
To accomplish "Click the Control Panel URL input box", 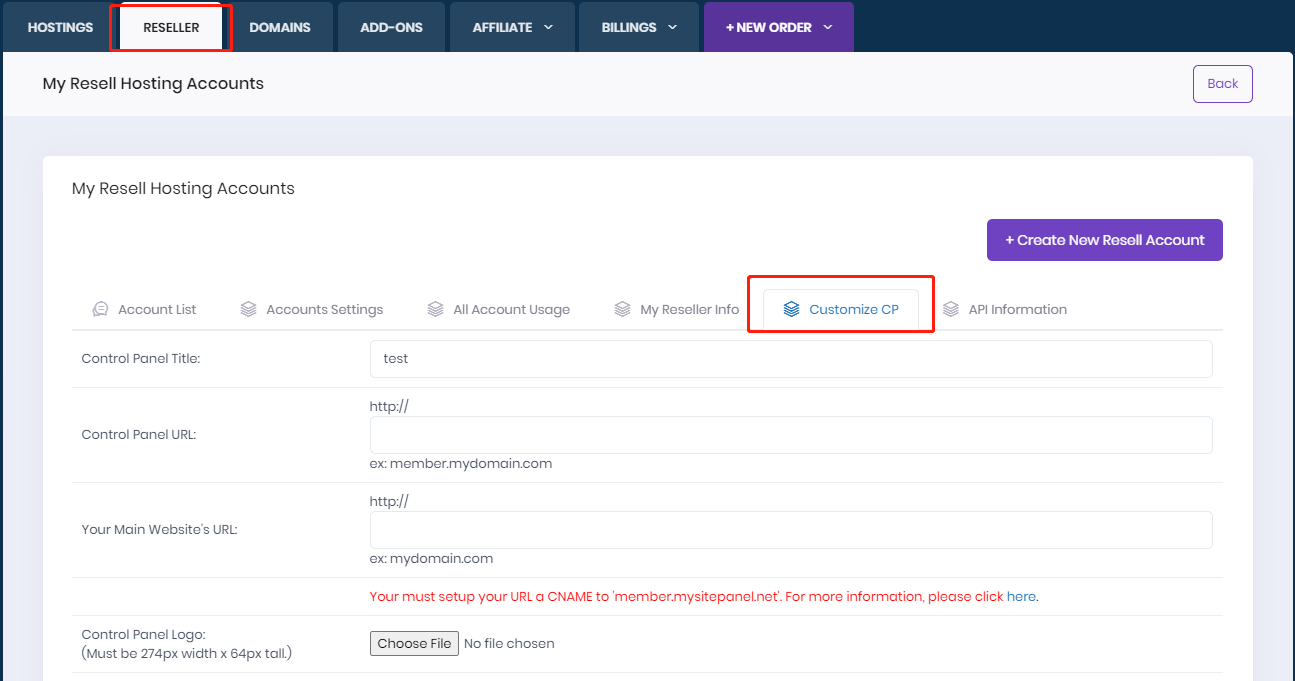I will tap(790, 436).
